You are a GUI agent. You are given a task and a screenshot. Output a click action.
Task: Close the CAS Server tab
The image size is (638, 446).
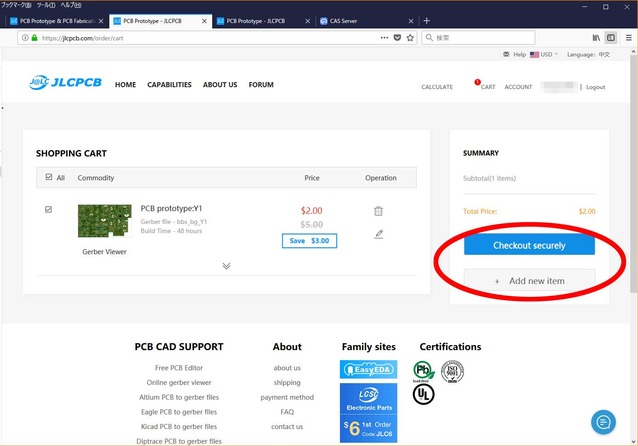click(411, 21)
